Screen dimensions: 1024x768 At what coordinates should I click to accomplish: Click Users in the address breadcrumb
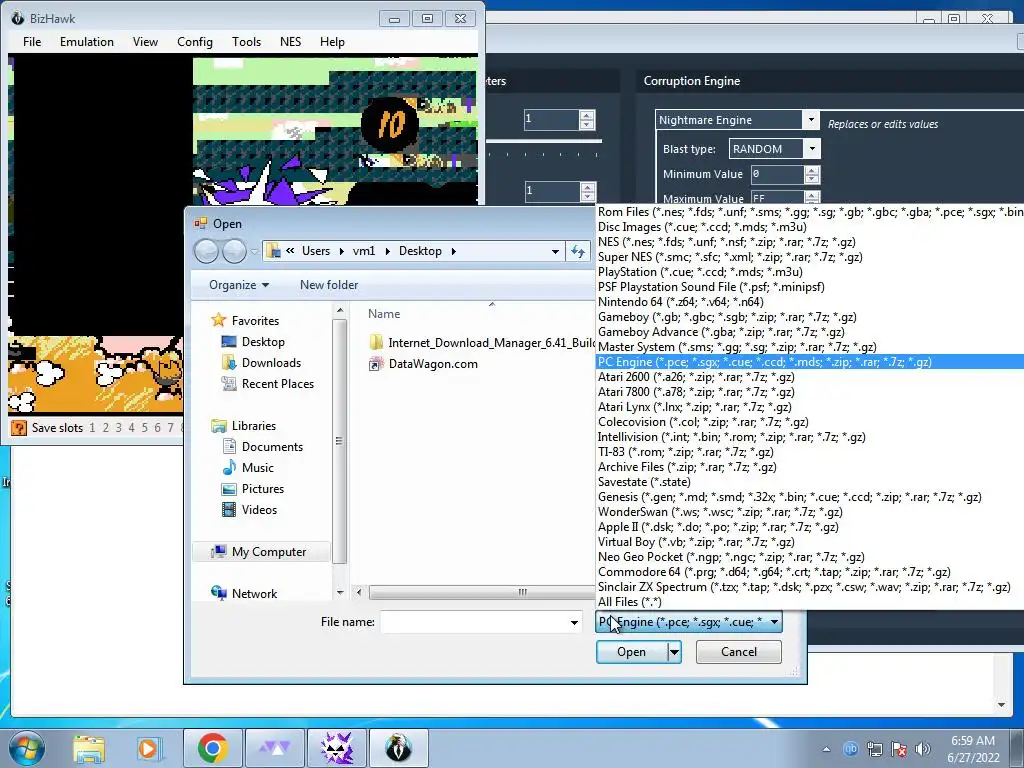point(315,251)
